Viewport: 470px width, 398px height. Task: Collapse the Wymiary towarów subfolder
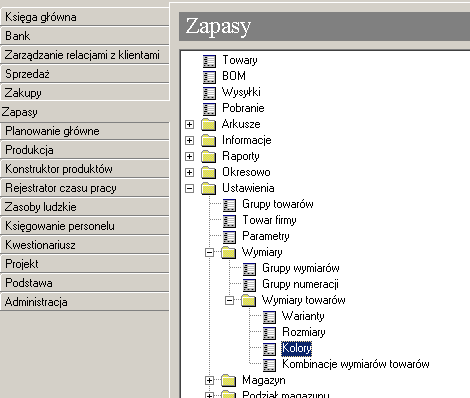(x=229, y=300)
